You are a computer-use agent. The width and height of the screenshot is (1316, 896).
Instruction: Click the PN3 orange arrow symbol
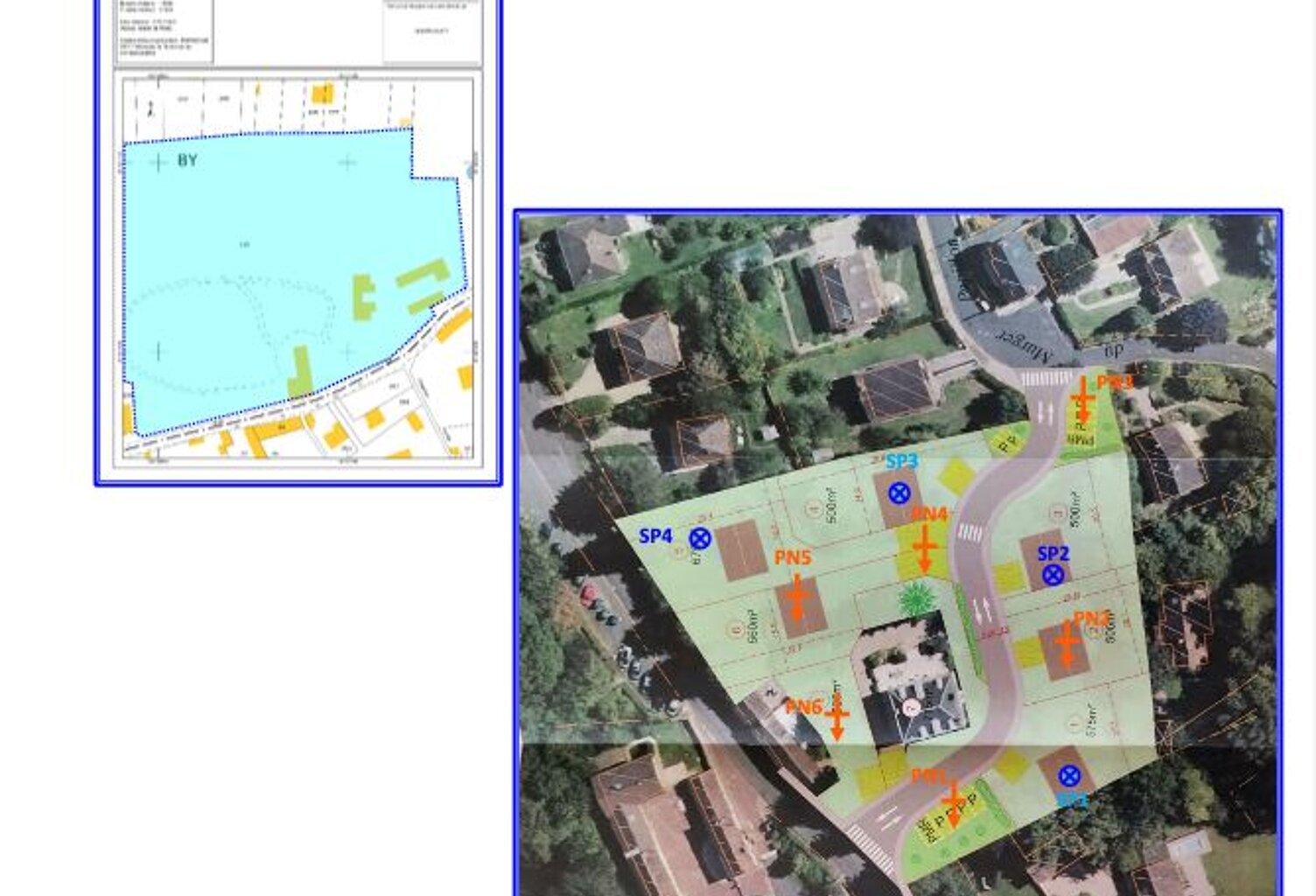(x=1083, y=400)
